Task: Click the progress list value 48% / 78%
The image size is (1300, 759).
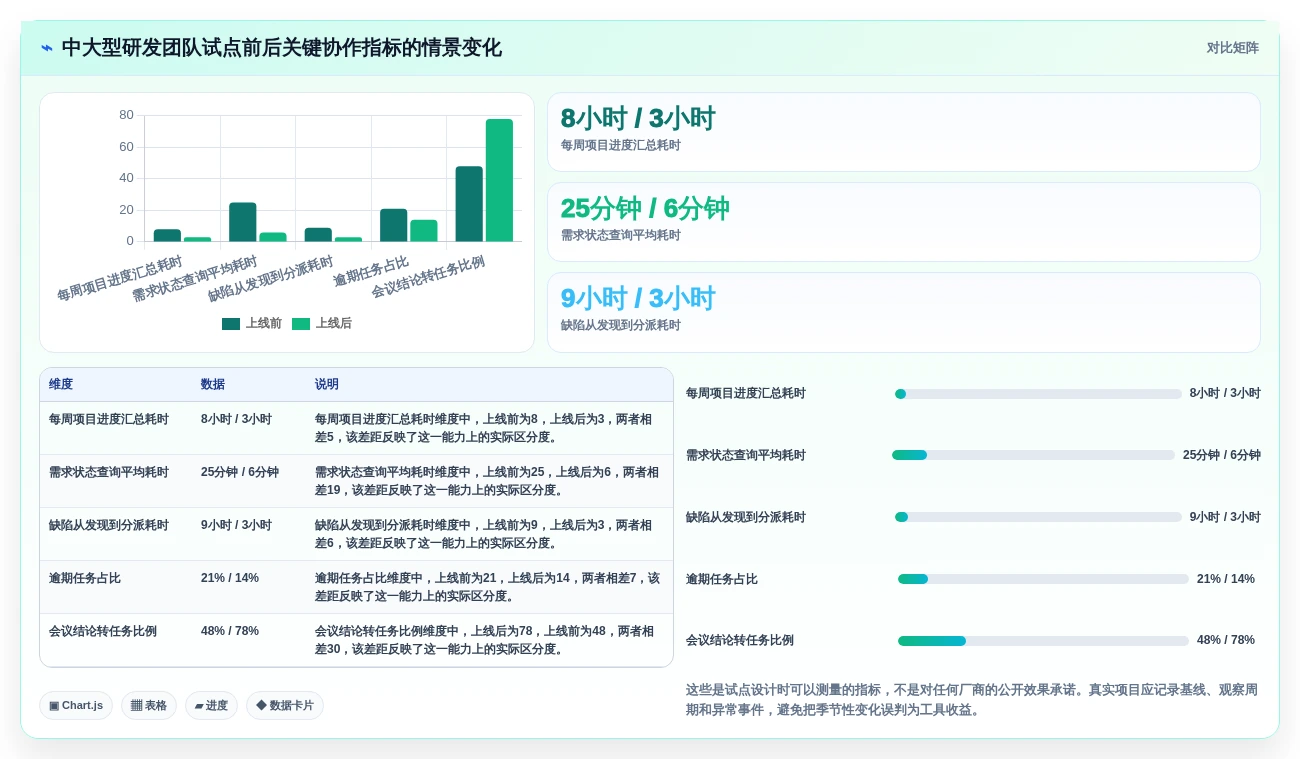Action: 1226,640
